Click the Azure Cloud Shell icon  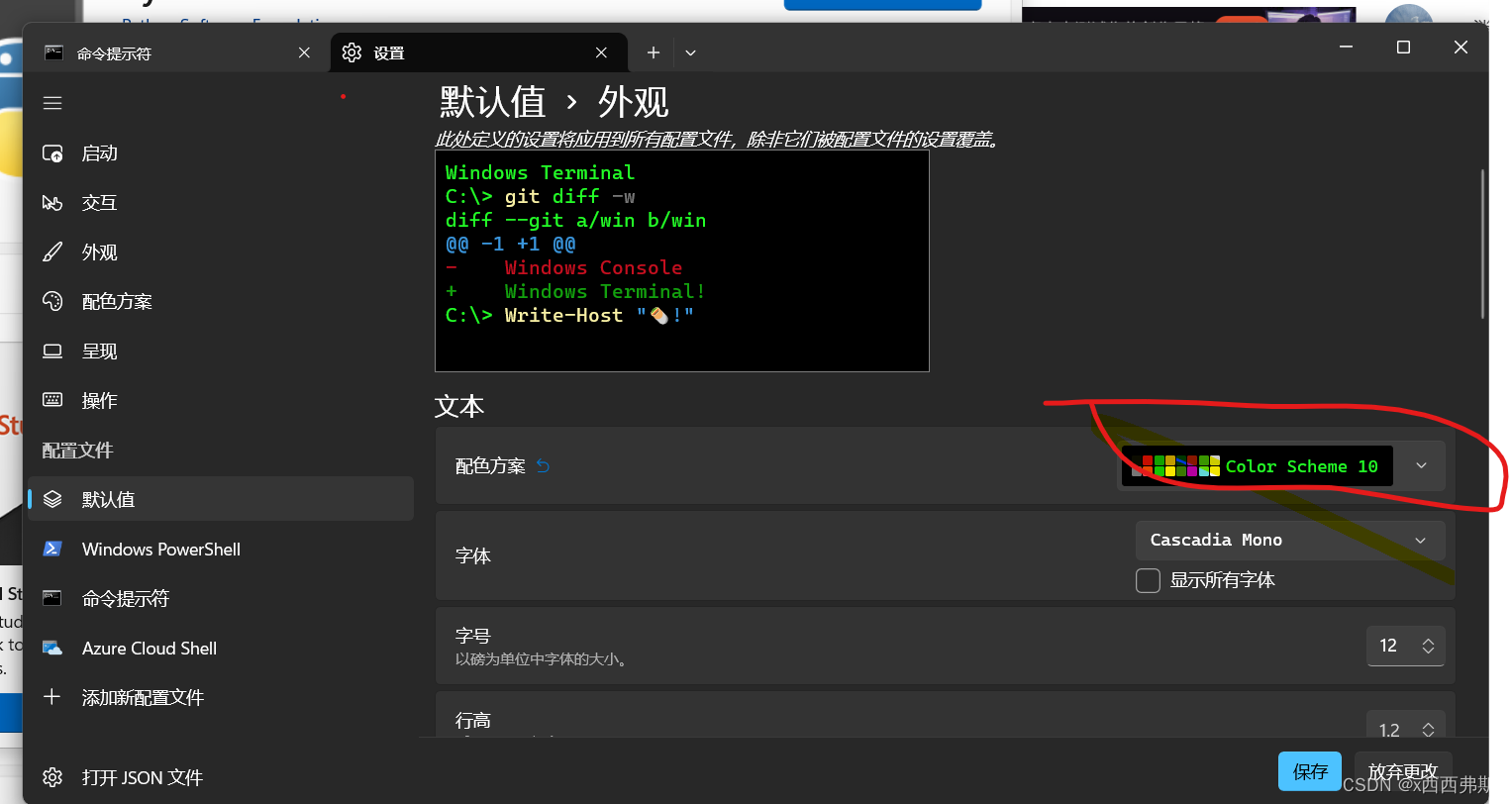(x=52, y=648)
